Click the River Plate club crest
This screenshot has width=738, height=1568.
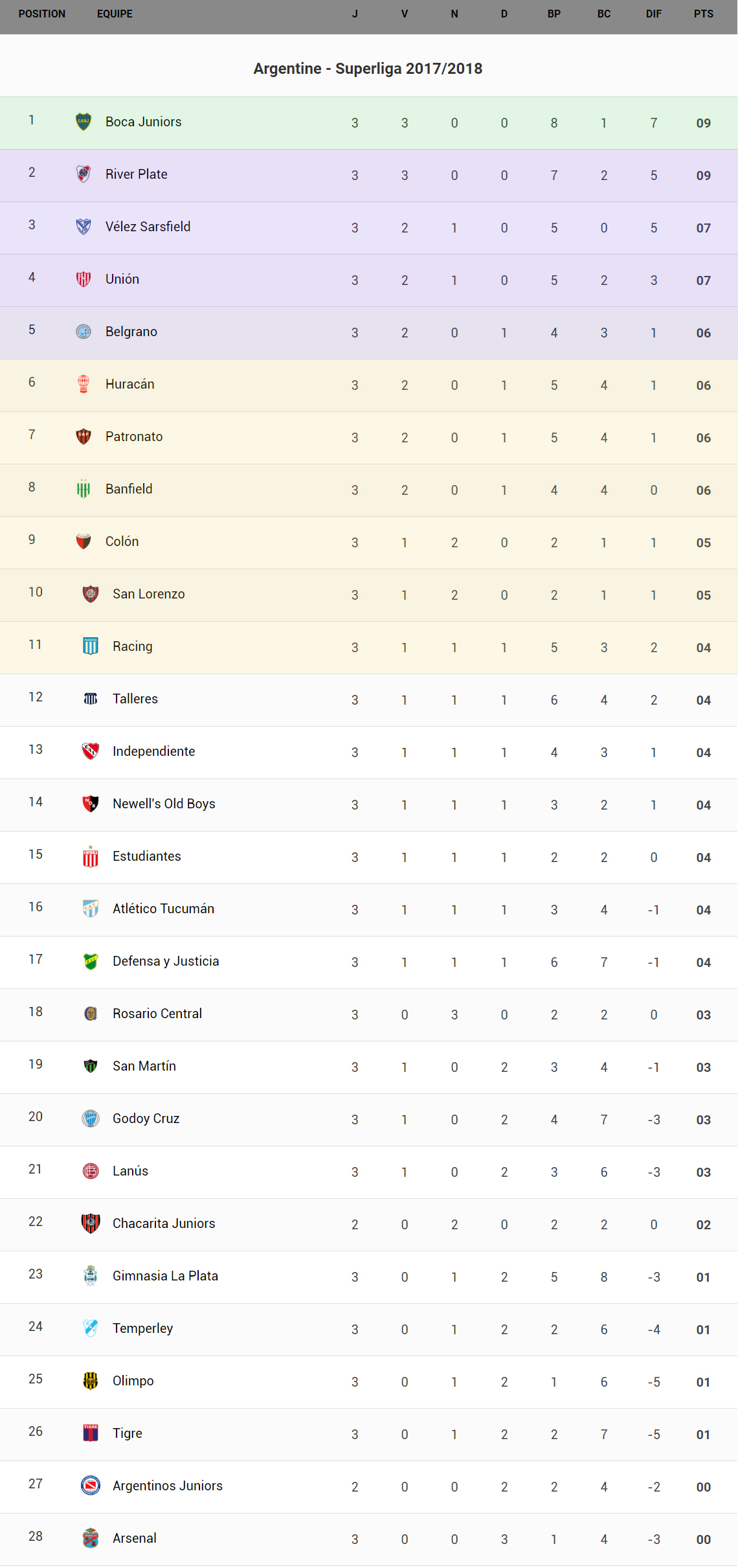pyautogui.click(x=84, y=174)
